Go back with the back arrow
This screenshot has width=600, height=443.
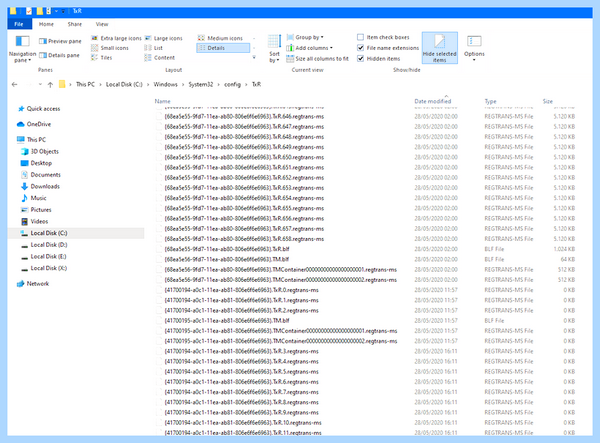15,85
